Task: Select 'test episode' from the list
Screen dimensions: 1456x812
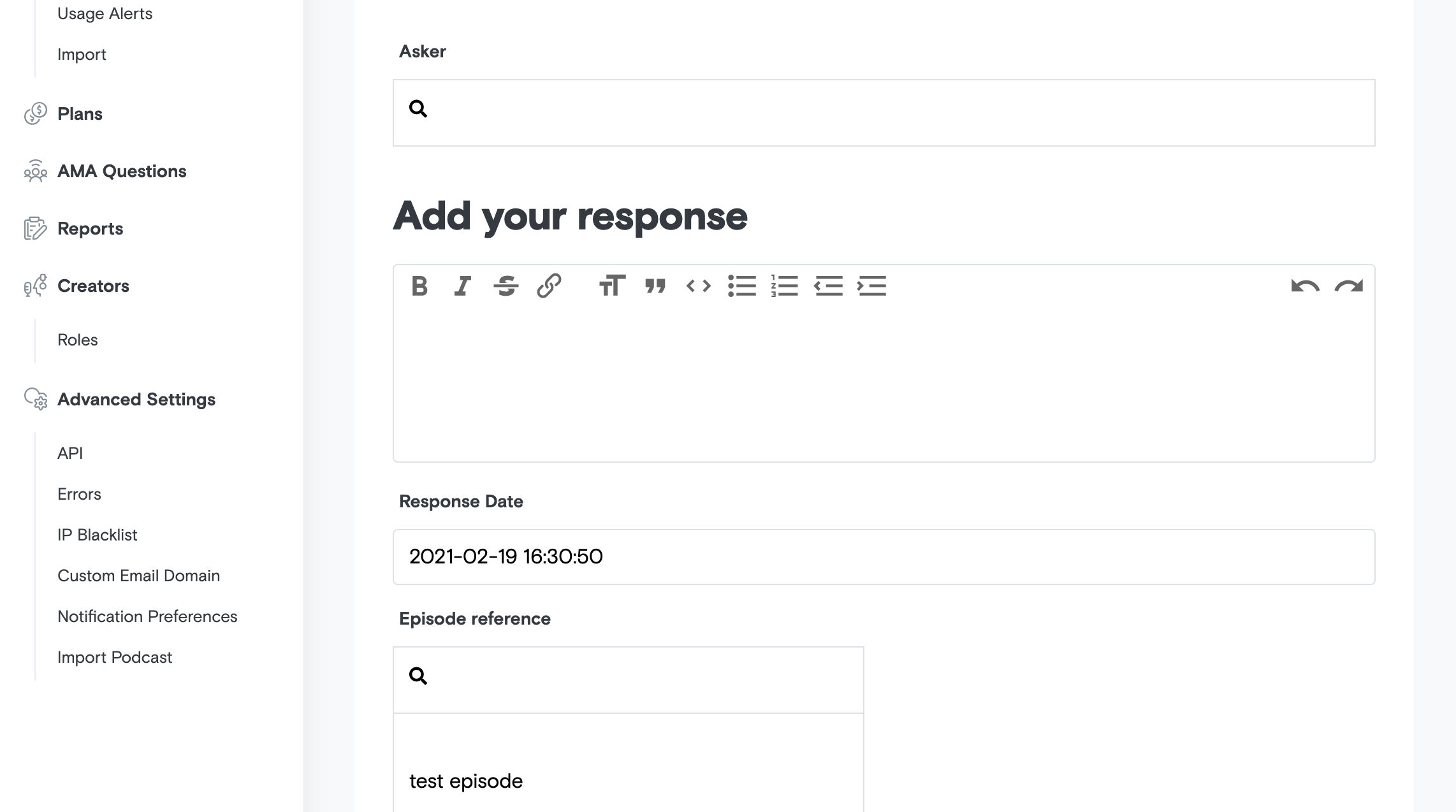Action: (465, 780)
